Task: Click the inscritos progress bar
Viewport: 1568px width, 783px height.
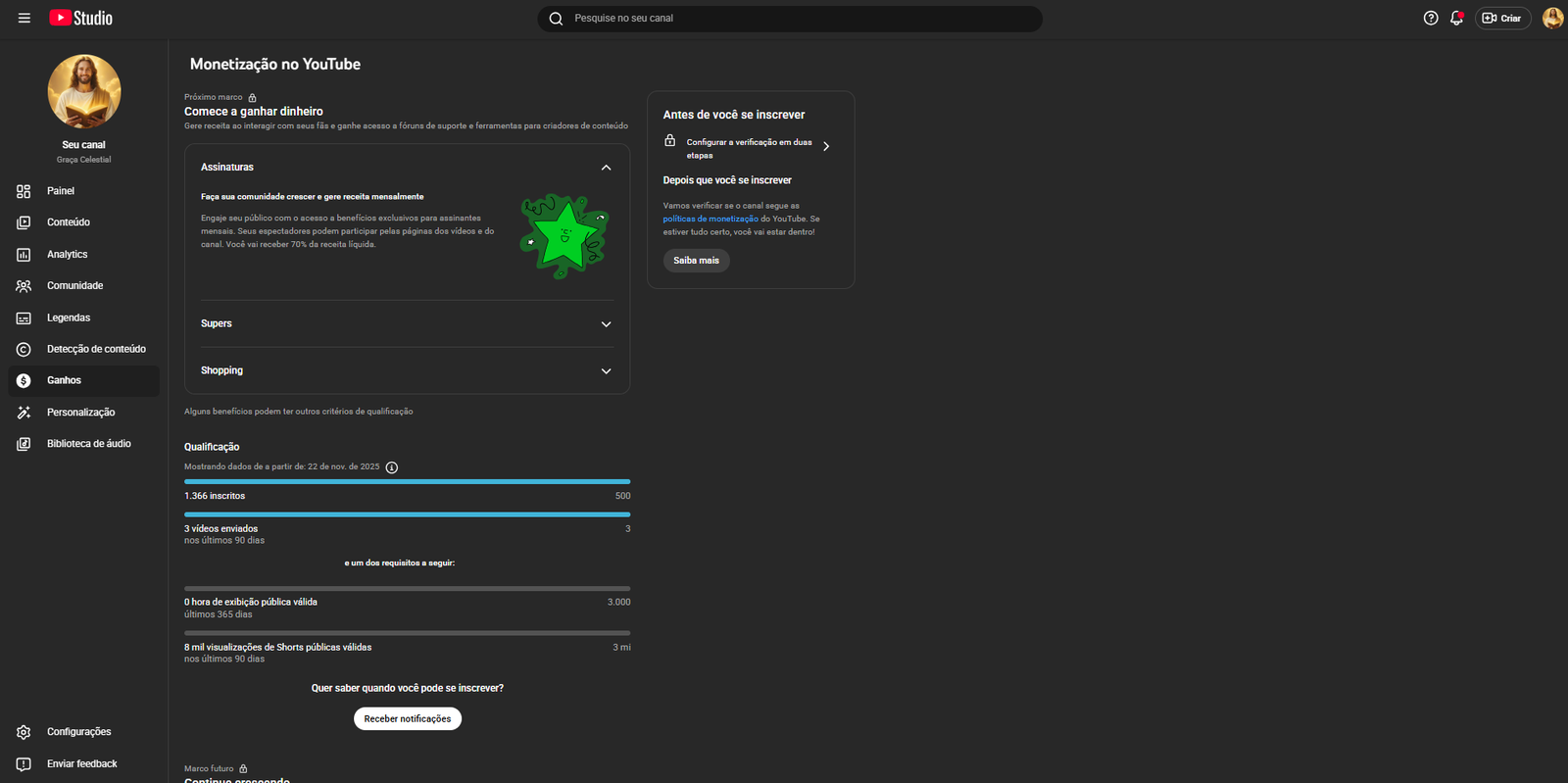Action: pos(407,482)
